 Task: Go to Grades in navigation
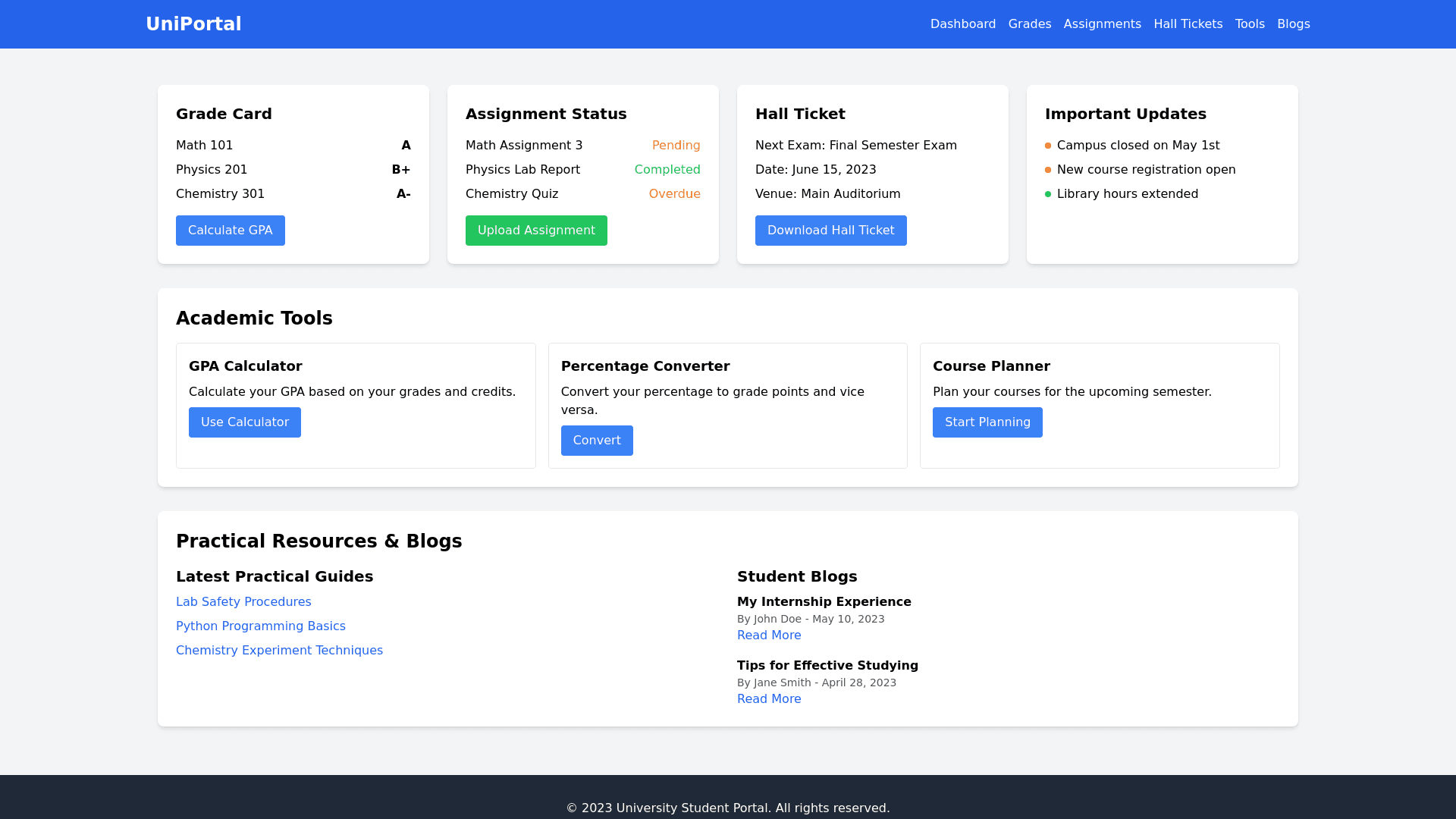pyautogui.click(x=1029, y=24)
